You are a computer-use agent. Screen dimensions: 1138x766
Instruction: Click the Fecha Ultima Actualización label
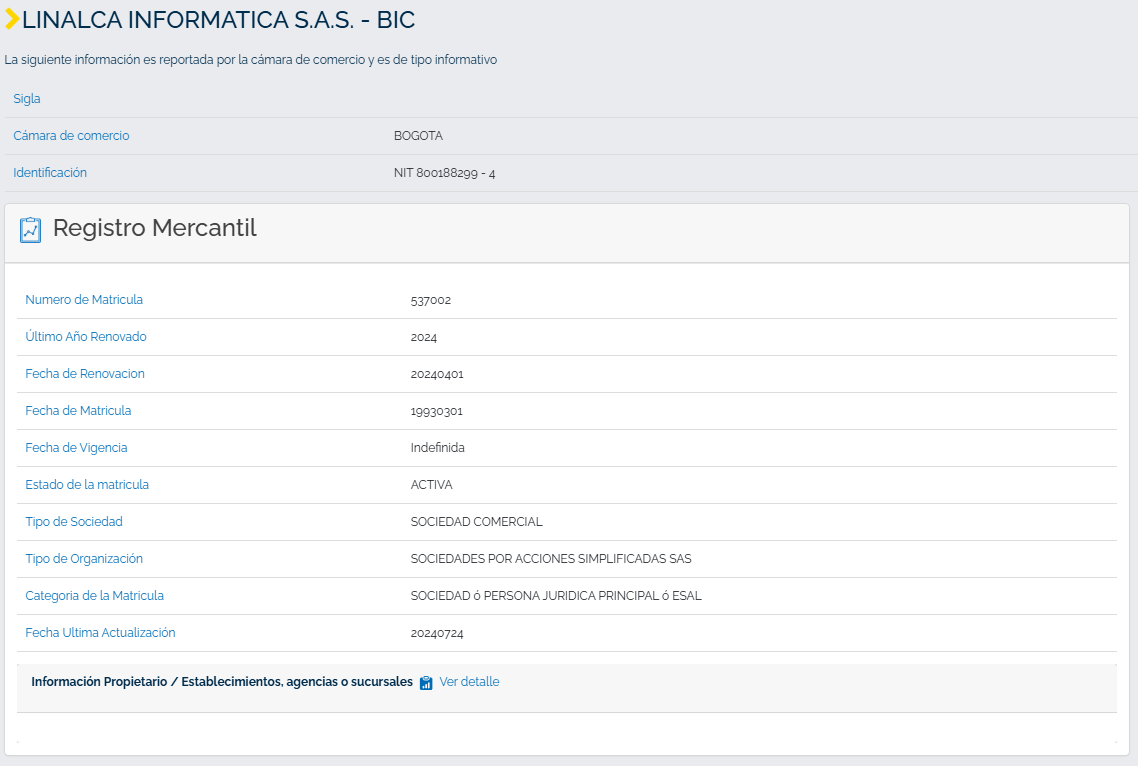click(x=100, y=633)
